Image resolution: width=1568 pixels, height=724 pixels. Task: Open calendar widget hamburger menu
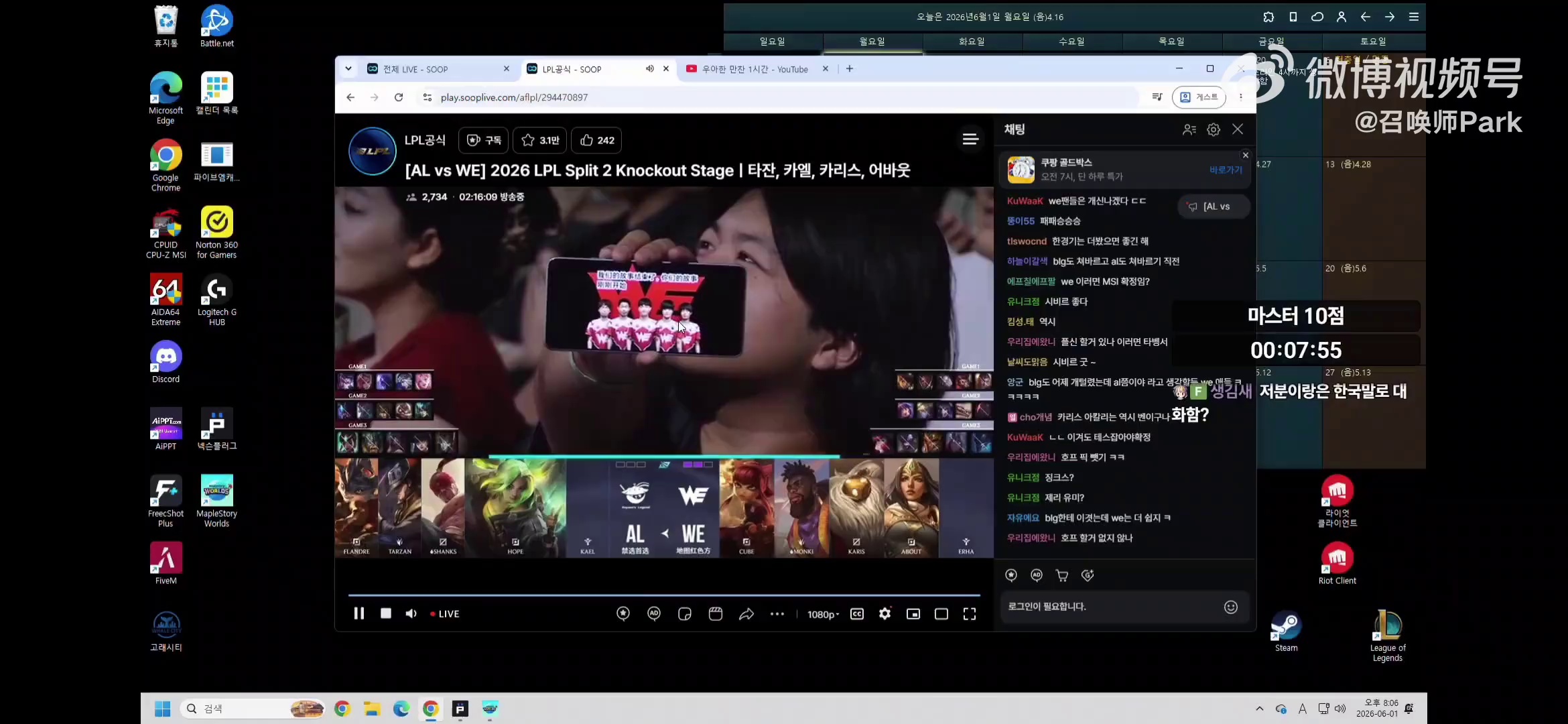1414,17
